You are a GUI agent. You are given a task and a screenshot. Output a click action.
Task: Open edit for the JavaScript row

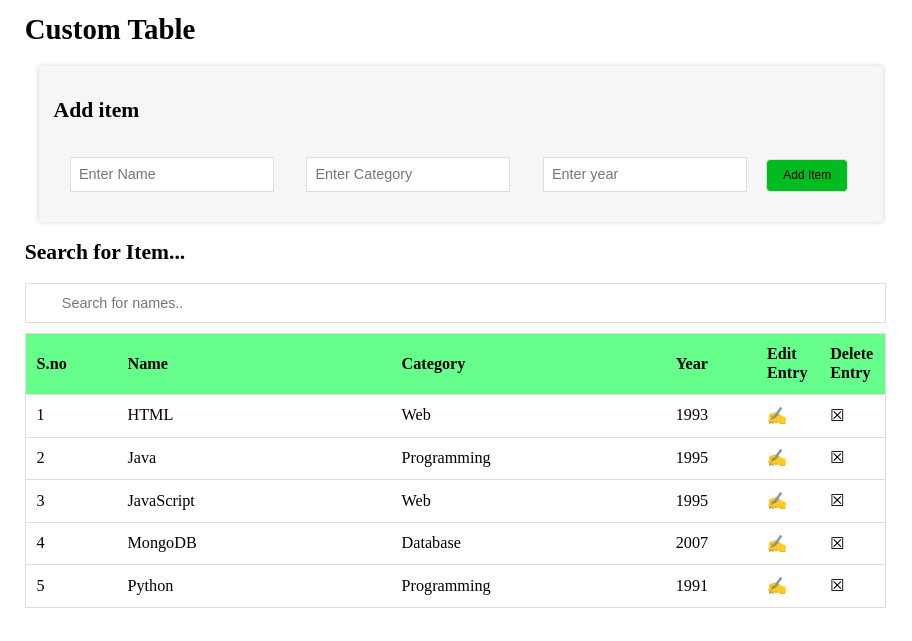click(776, 501)
